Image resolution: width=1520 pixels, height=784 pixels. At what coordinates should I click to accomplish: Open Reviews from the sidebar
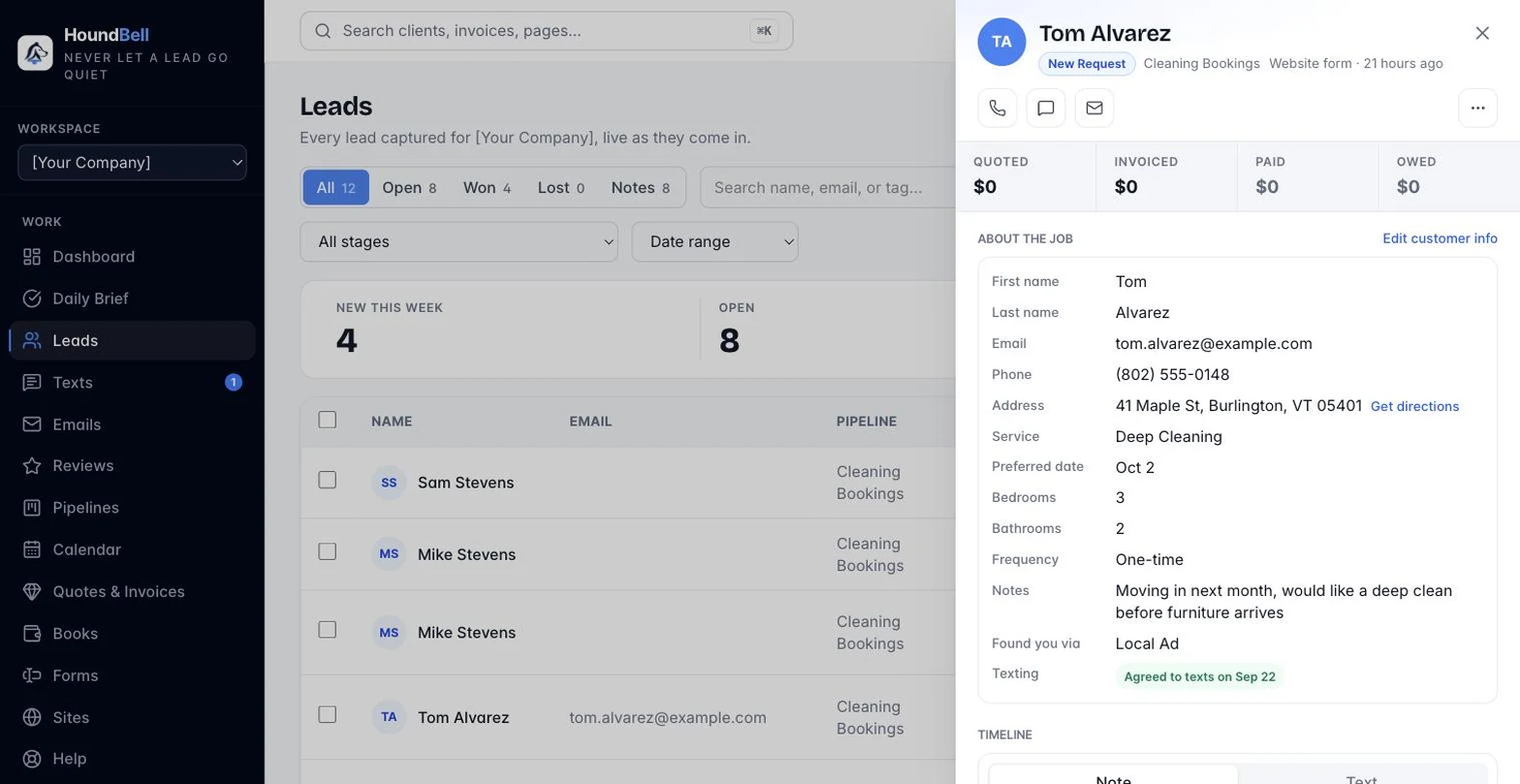pyautogui.click(x=133, y=466)
